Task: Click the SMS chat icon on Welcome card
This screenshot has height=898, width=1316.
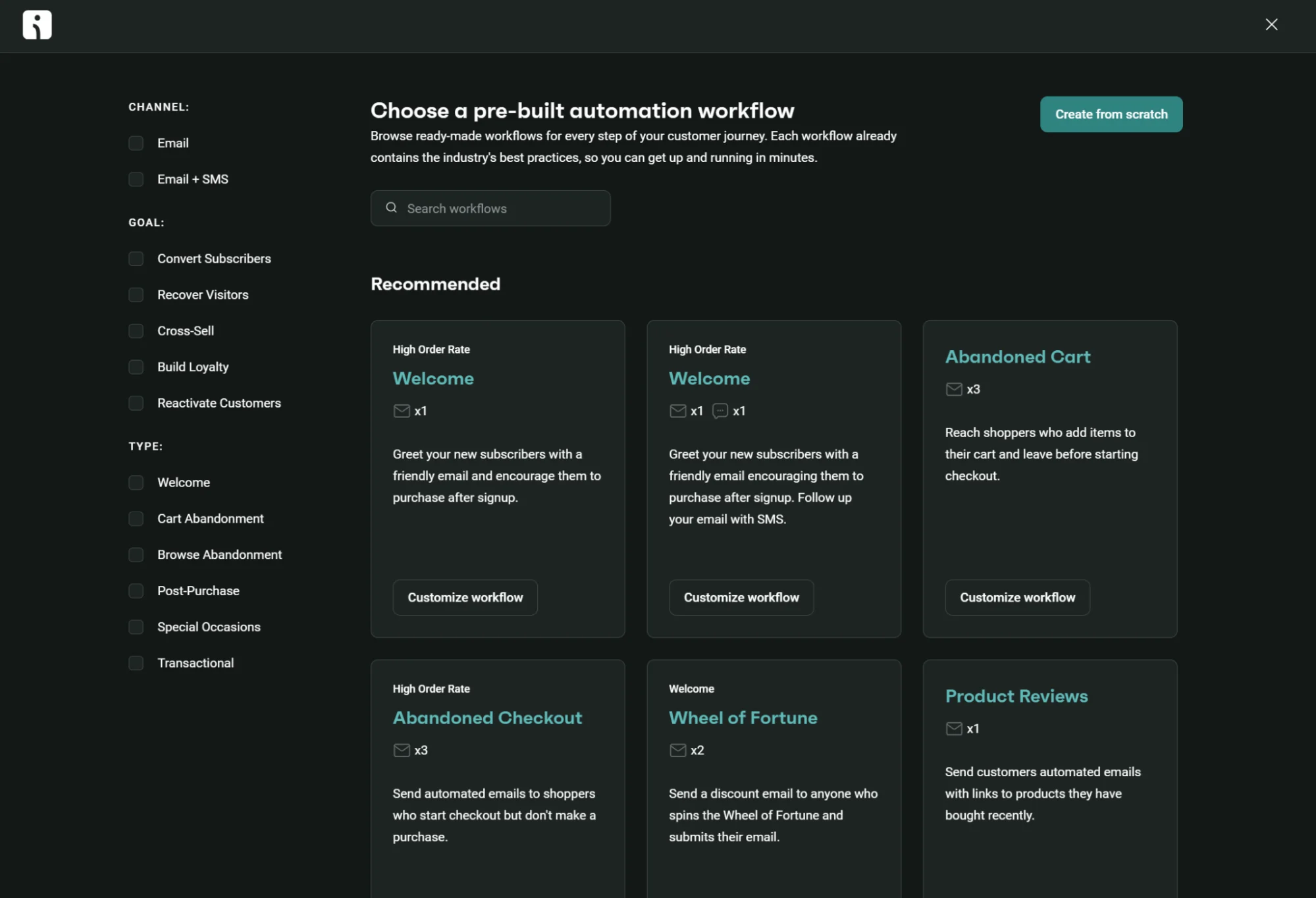Action: (x=720, y=411)
